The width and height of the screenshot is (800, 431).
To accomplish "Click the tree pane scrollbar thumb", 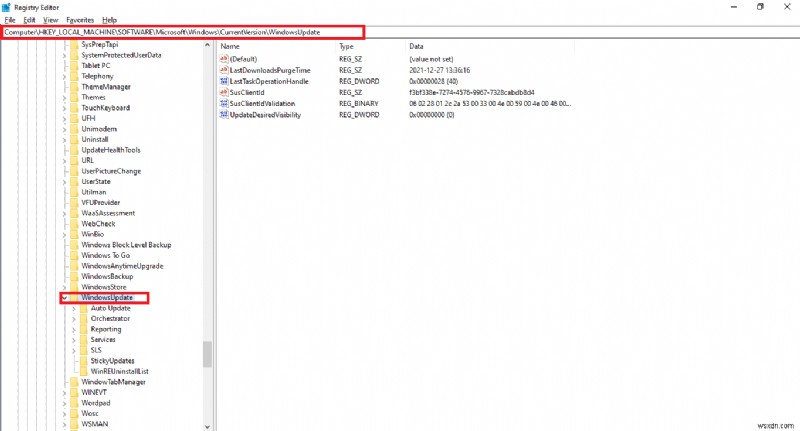I will point(207,354).
